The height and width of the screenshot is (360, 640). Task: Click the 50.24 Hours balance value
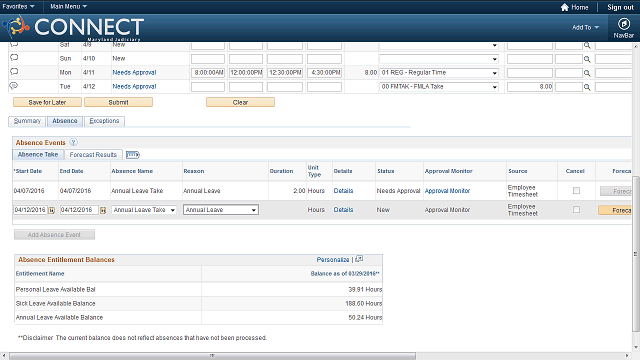[x=365, y=318]
